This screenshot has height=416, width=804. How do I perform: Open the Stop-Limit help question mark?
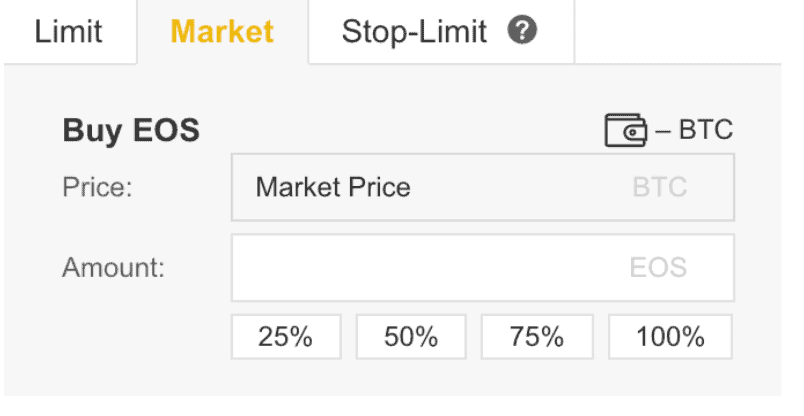coord(522,30)
